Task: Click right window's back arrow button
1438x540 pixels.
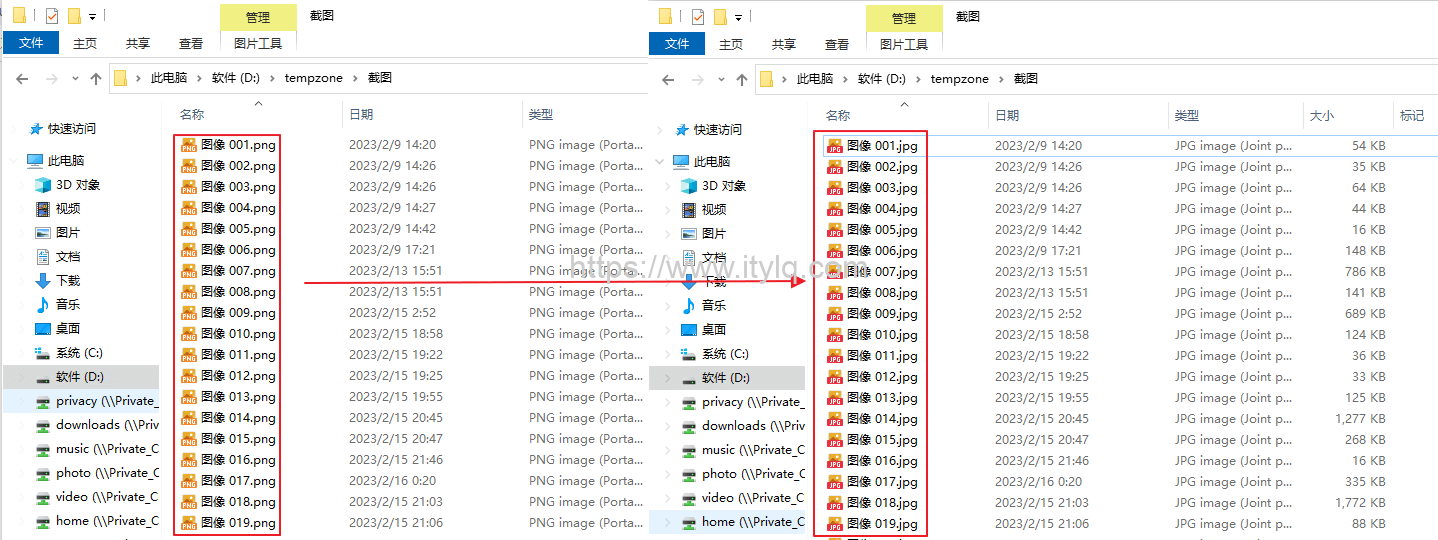Action: coord(668,80)
